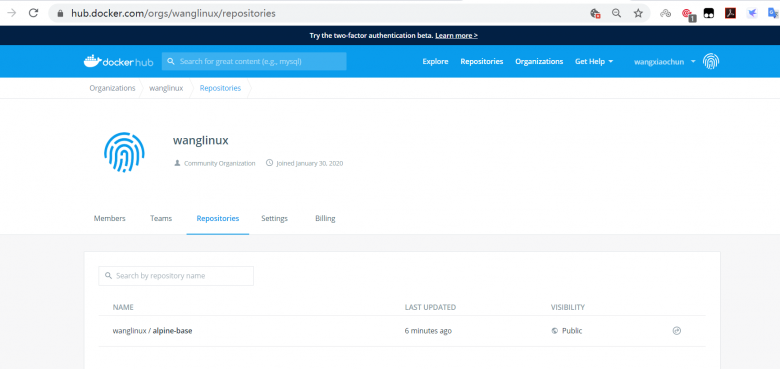This screenshot has width=780, height=369.
Task: Click the LAST UPDATED column header
Action: click(x=430, y=307)
